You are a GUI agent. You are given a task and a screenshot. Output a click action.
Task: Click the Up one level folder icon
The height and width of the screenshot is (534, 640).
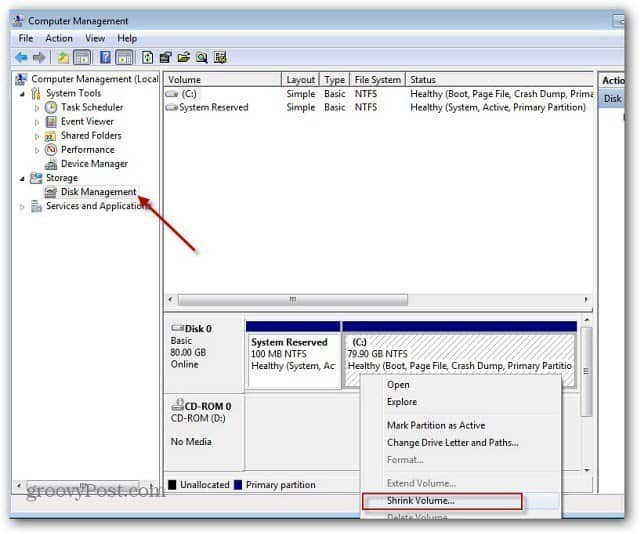(x=63, y=58)
